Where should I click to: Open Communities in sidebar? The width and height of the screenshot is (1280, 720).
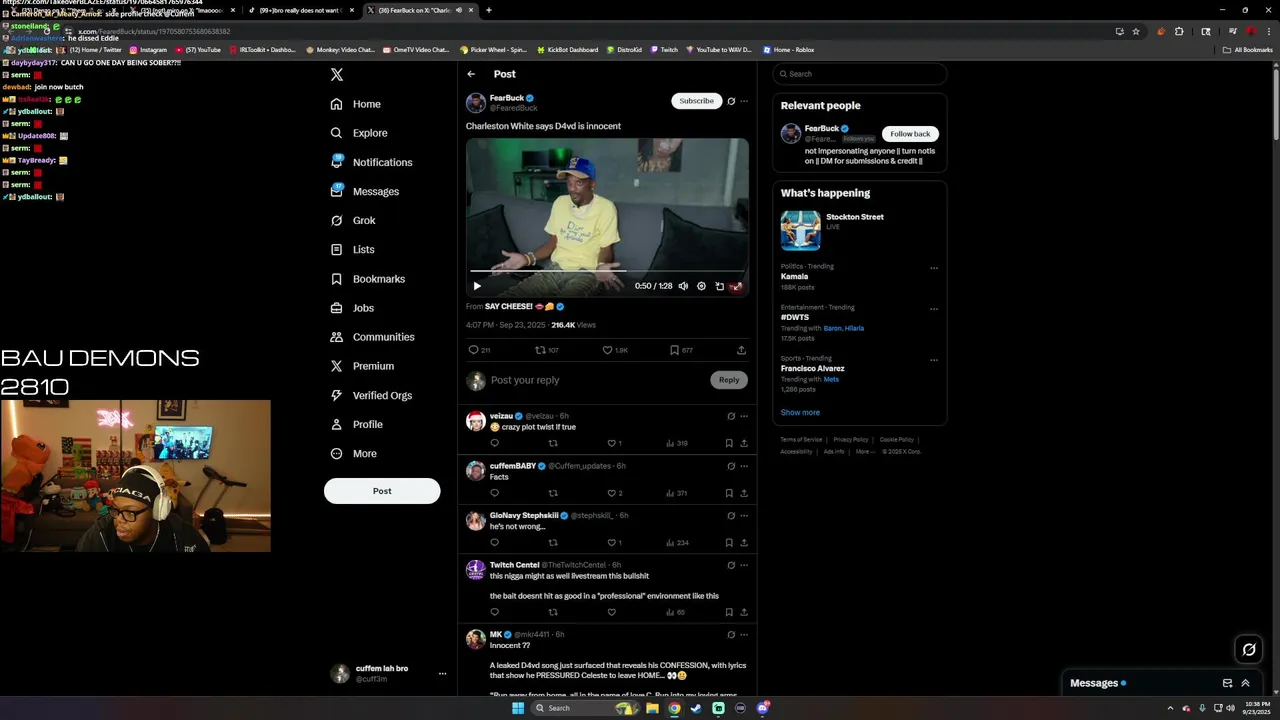pyautogui.click(x=372, y=337)
